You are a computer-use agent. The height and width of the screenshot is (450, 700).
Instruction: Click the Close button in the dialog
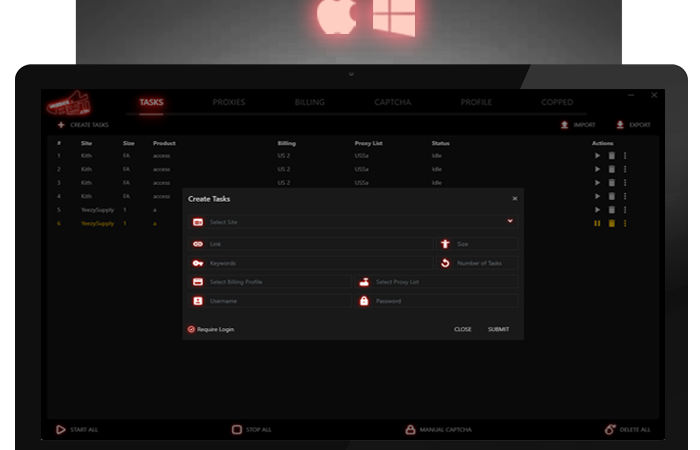pyautogui.click(x=463, y=329)
